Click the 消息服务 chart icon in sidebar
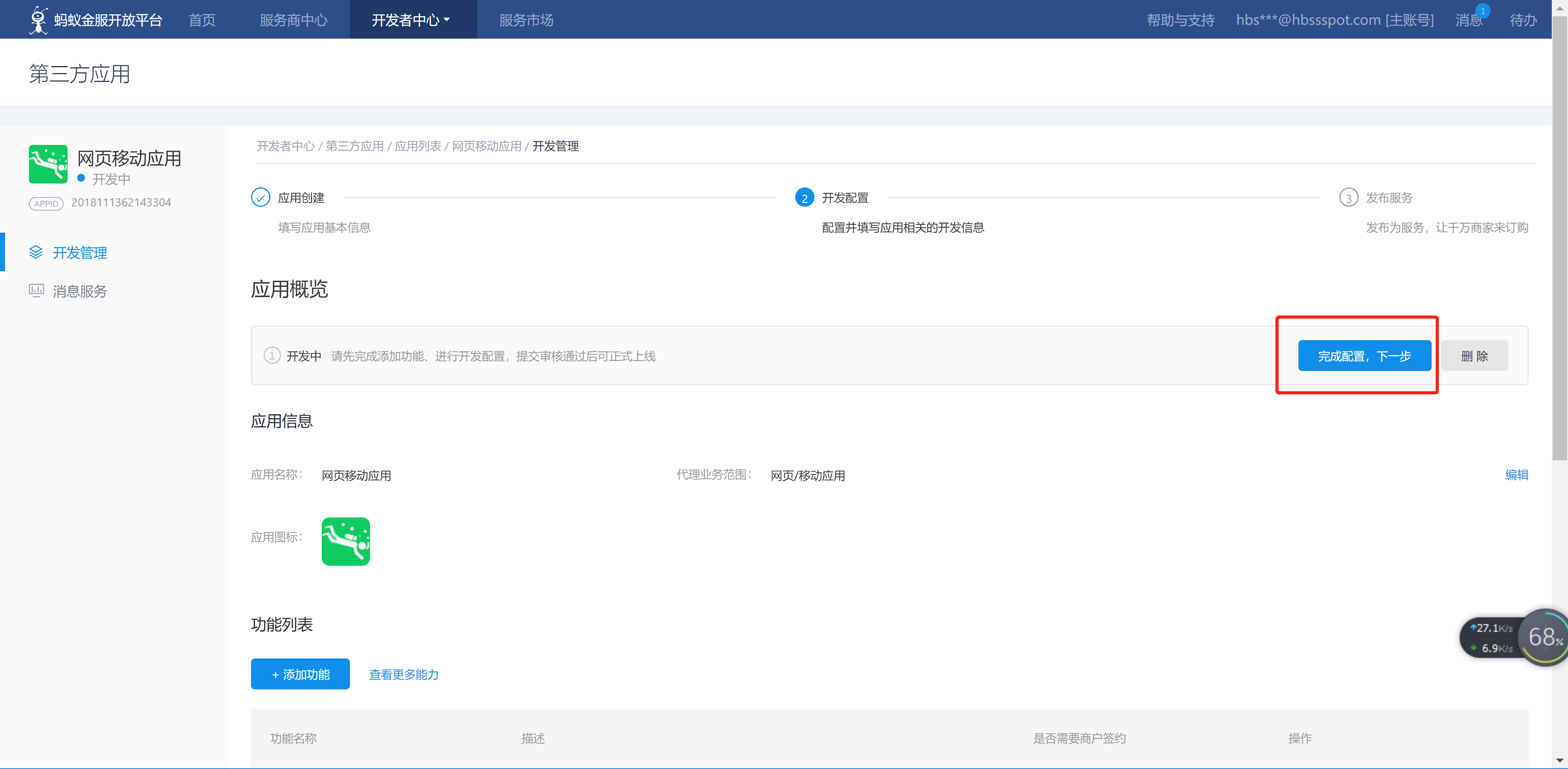The image size is (1568, 769). pos(36,291)
